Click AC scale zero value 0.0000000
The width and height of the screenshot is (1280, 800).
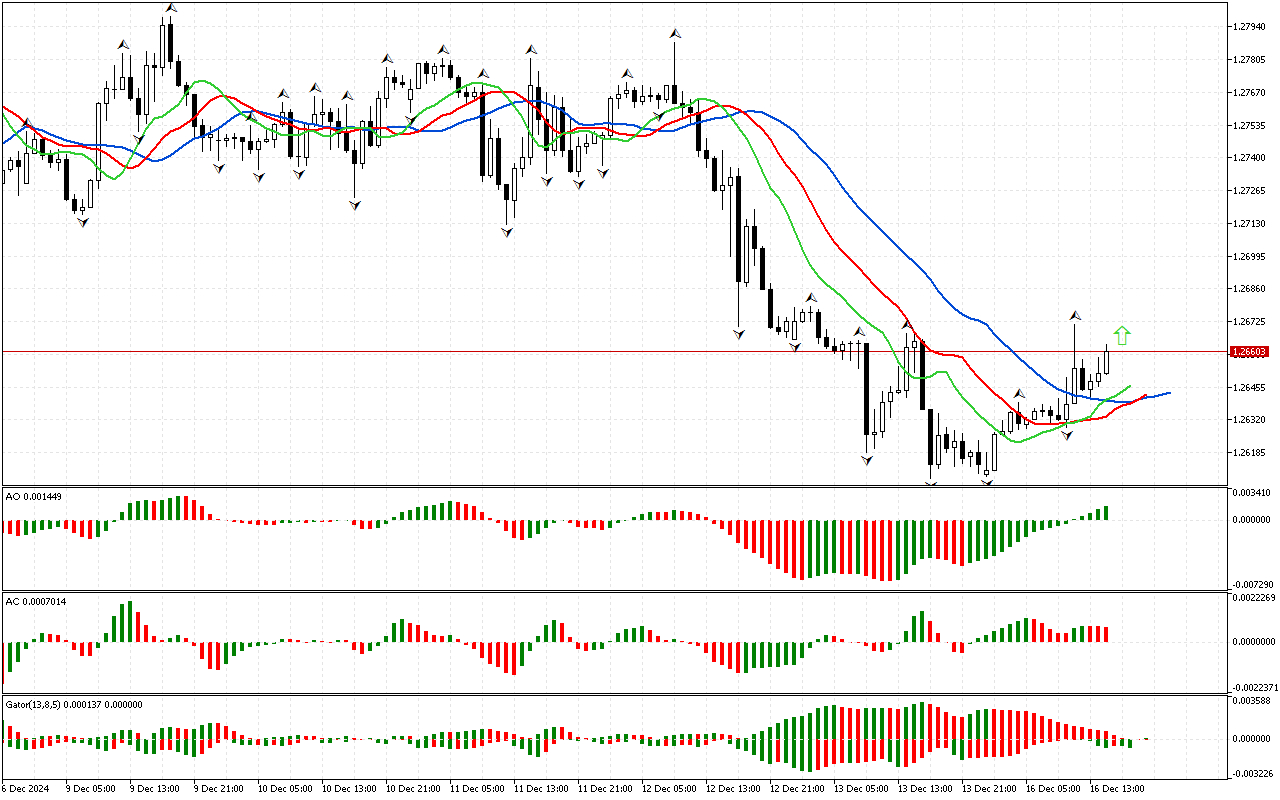[1255, 642]
